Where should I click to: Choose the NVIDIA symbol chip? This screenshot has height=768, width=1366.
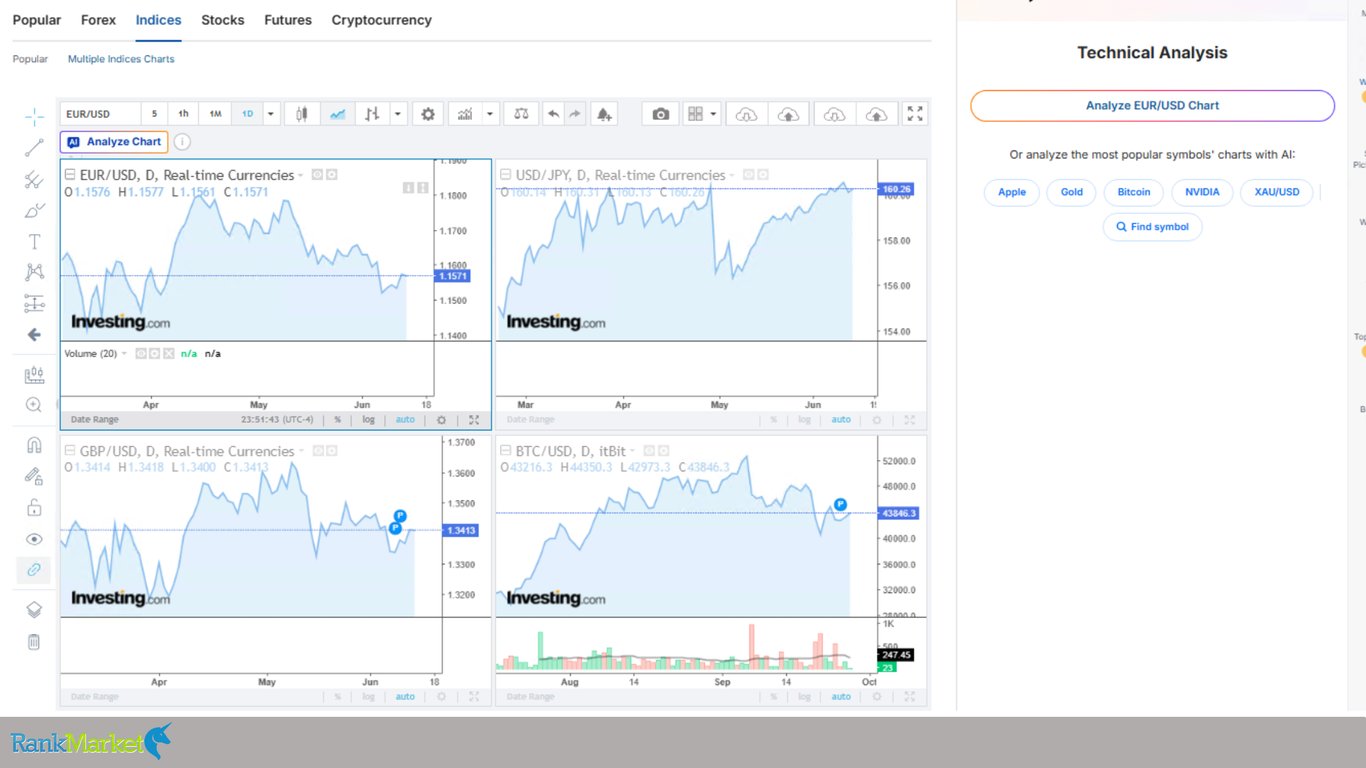(x=1202, y=192)
